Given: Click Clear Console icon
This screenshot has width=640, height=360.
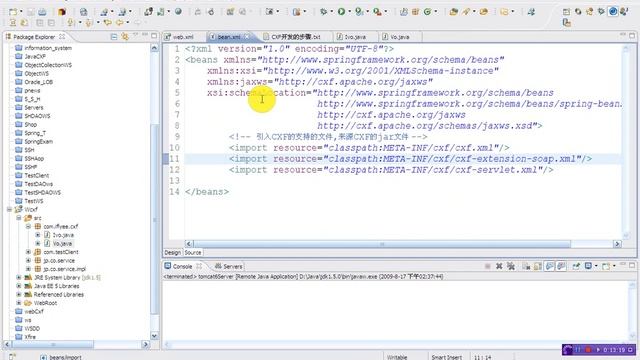Looking at the screenshot, I should click(x=526, y=266).
